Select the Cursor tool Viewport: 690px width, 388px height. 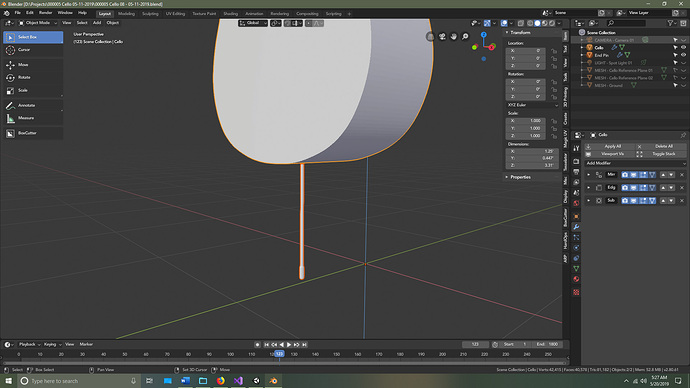coord(33,50)
